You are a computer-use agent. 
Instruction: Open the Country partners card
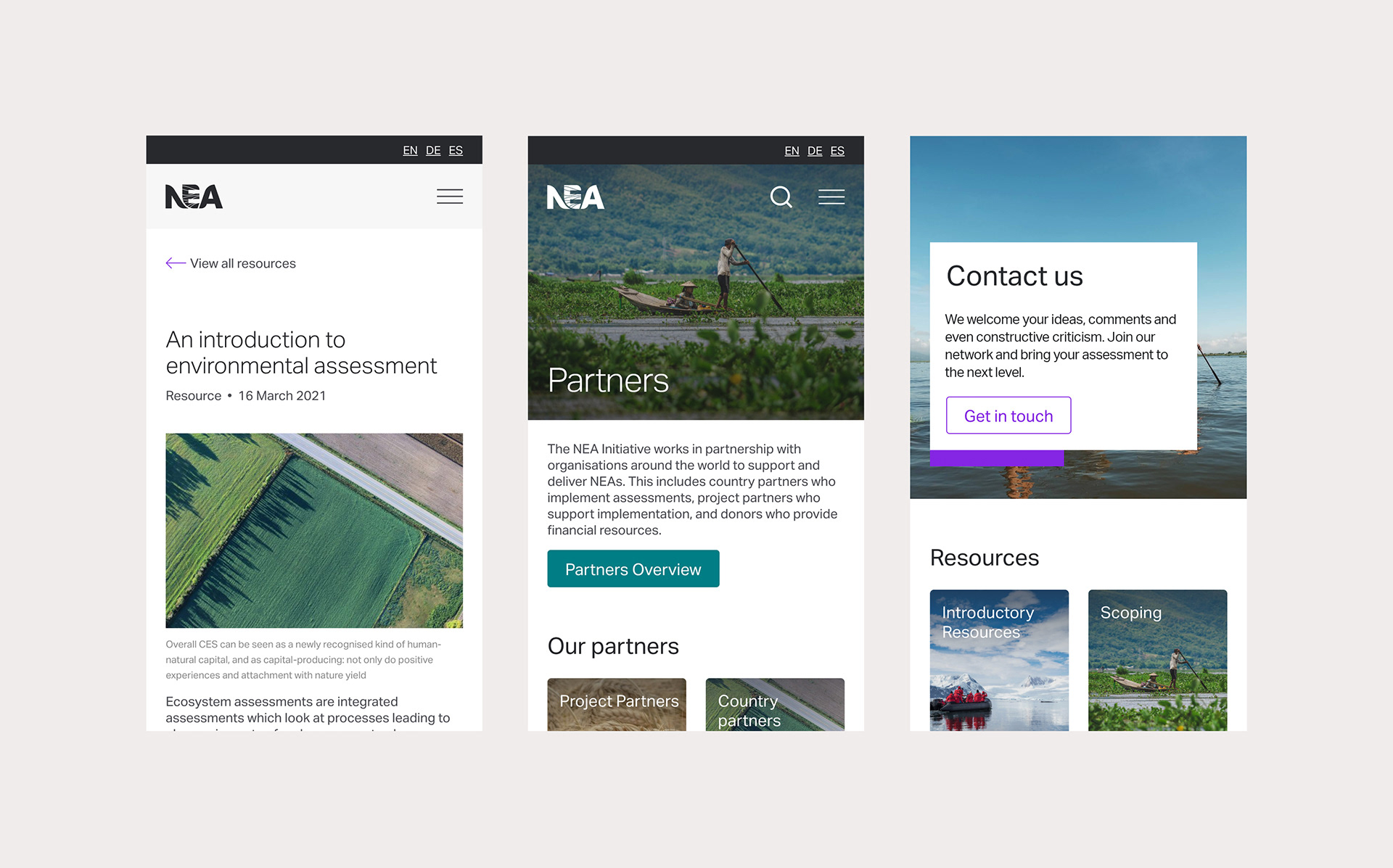coord(775,704)
